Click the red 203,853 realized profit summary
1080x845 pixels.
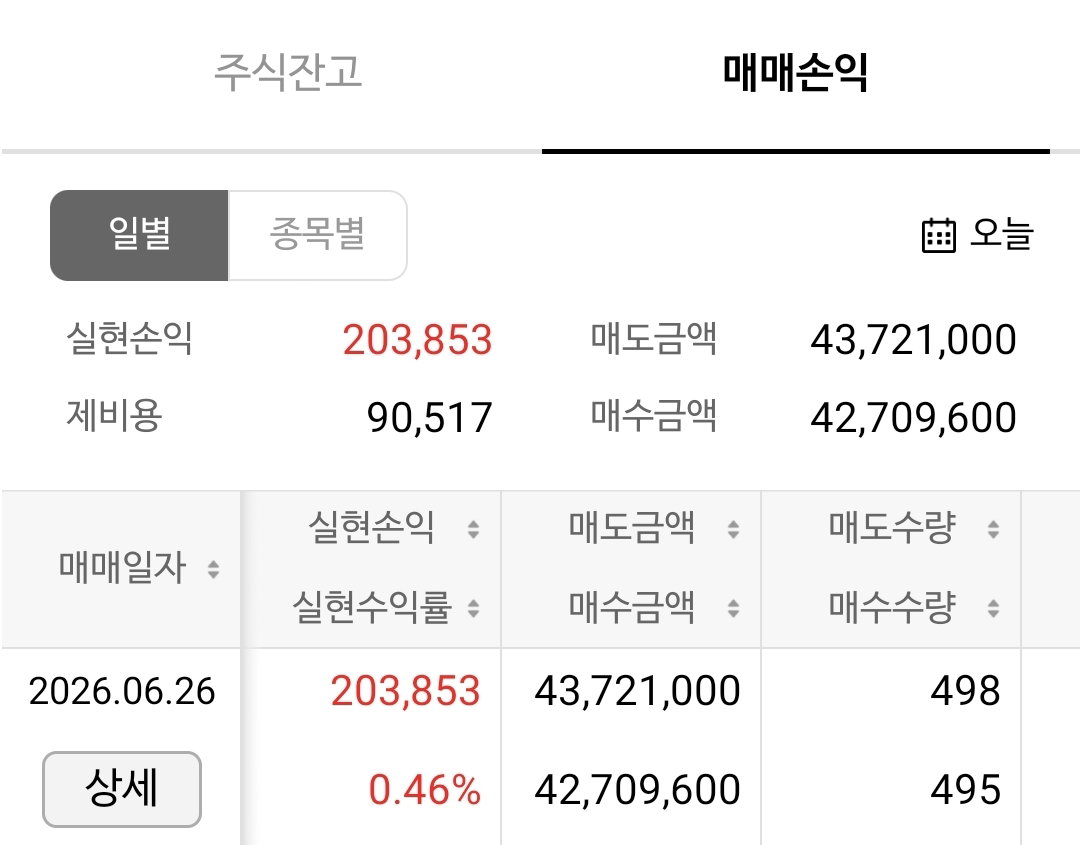tap(417, 340)
